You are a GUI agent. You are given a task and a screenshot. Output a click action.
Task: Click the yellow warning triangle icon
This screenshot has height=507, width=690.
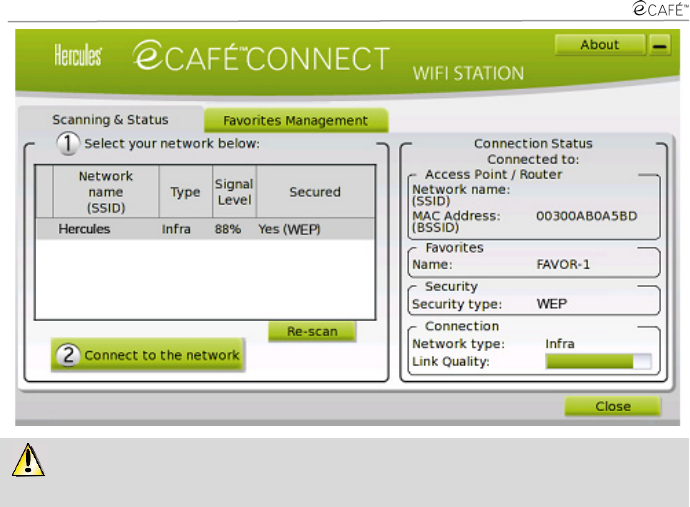[x=28, y=460]
